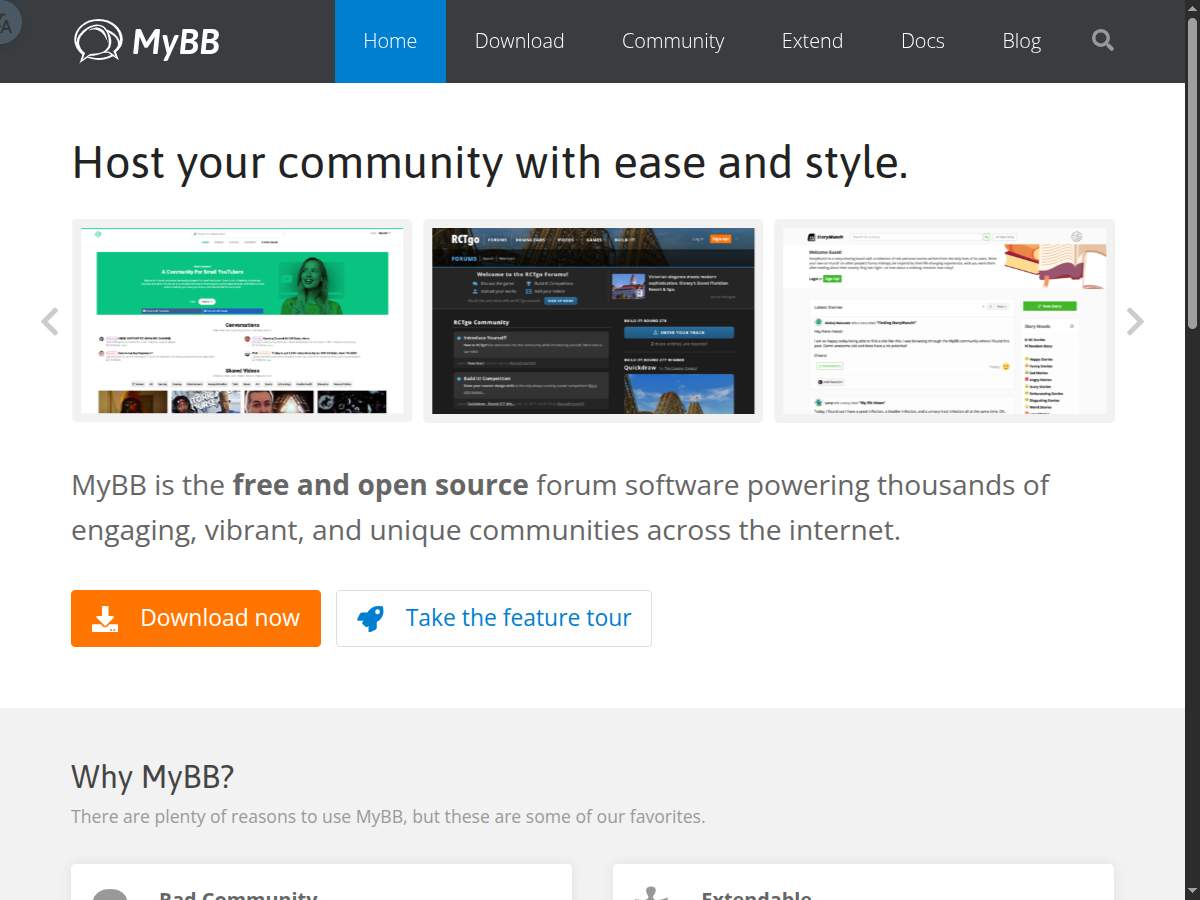Show previous carousel slide with the left arrow
Viewport: 1200px width, 900px height.
[49, 321]
